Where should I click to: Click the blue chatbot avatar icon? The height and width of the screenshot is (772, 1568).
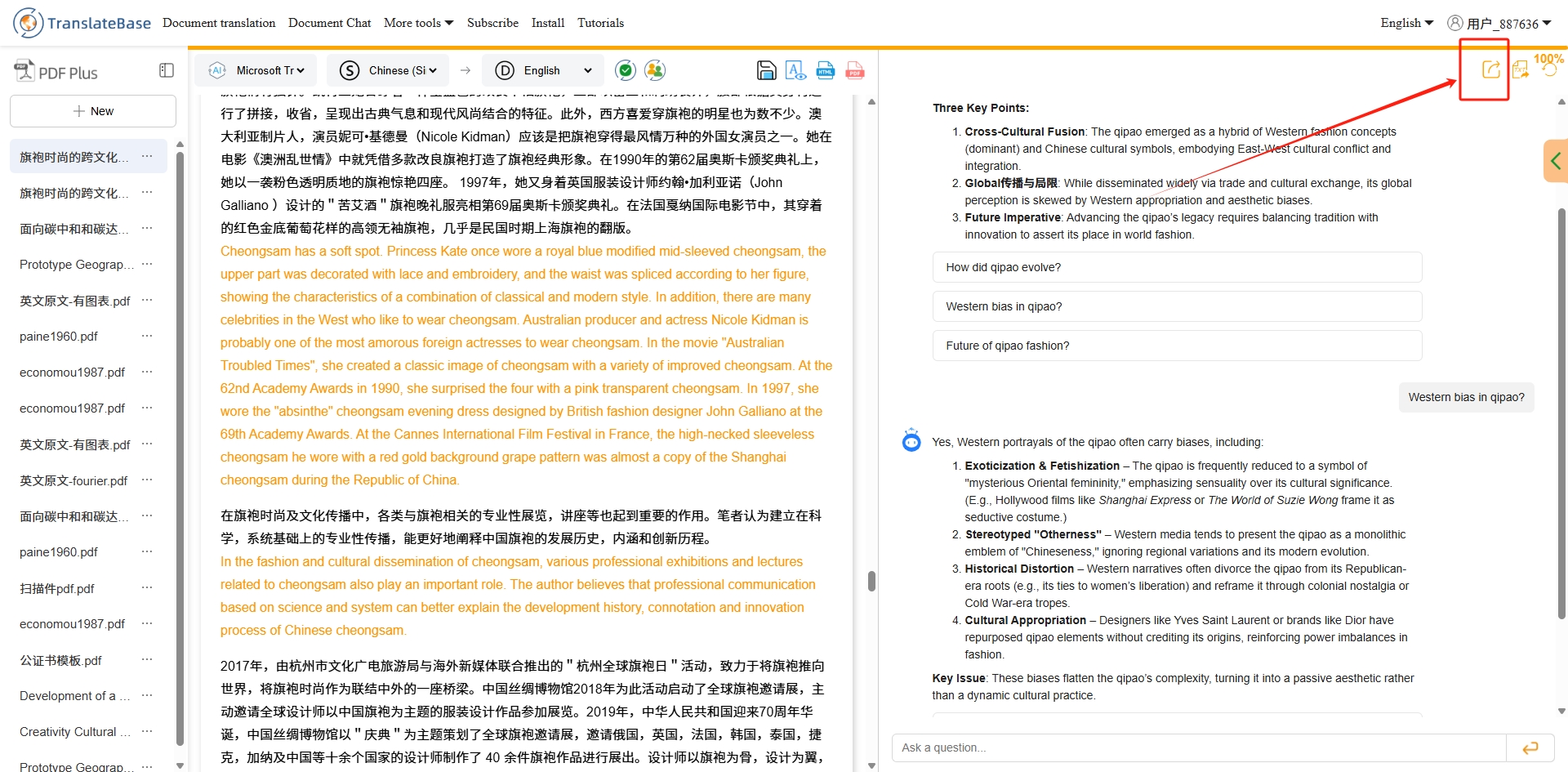pyautogui.click(x=911, y=440)
